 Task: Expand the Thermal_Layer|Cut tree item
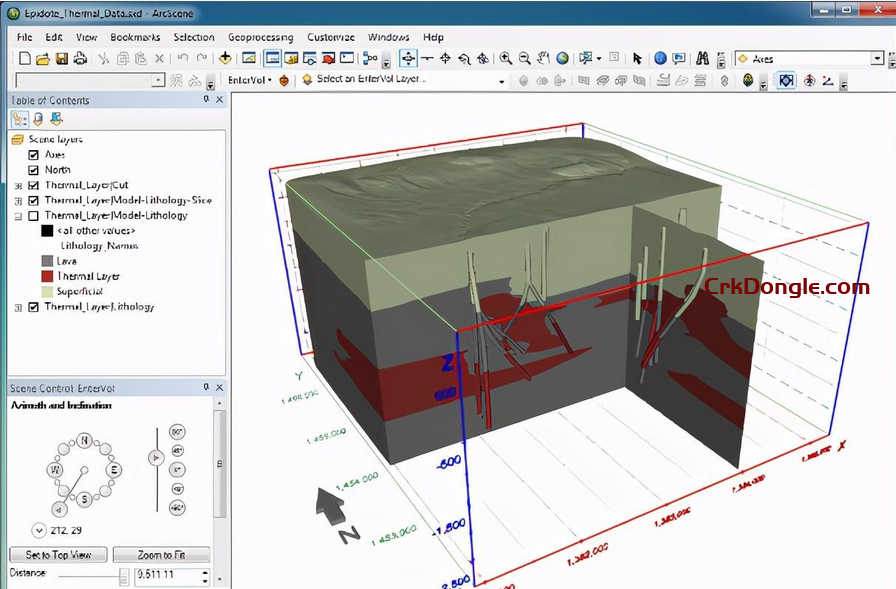[x=19, y=185]
